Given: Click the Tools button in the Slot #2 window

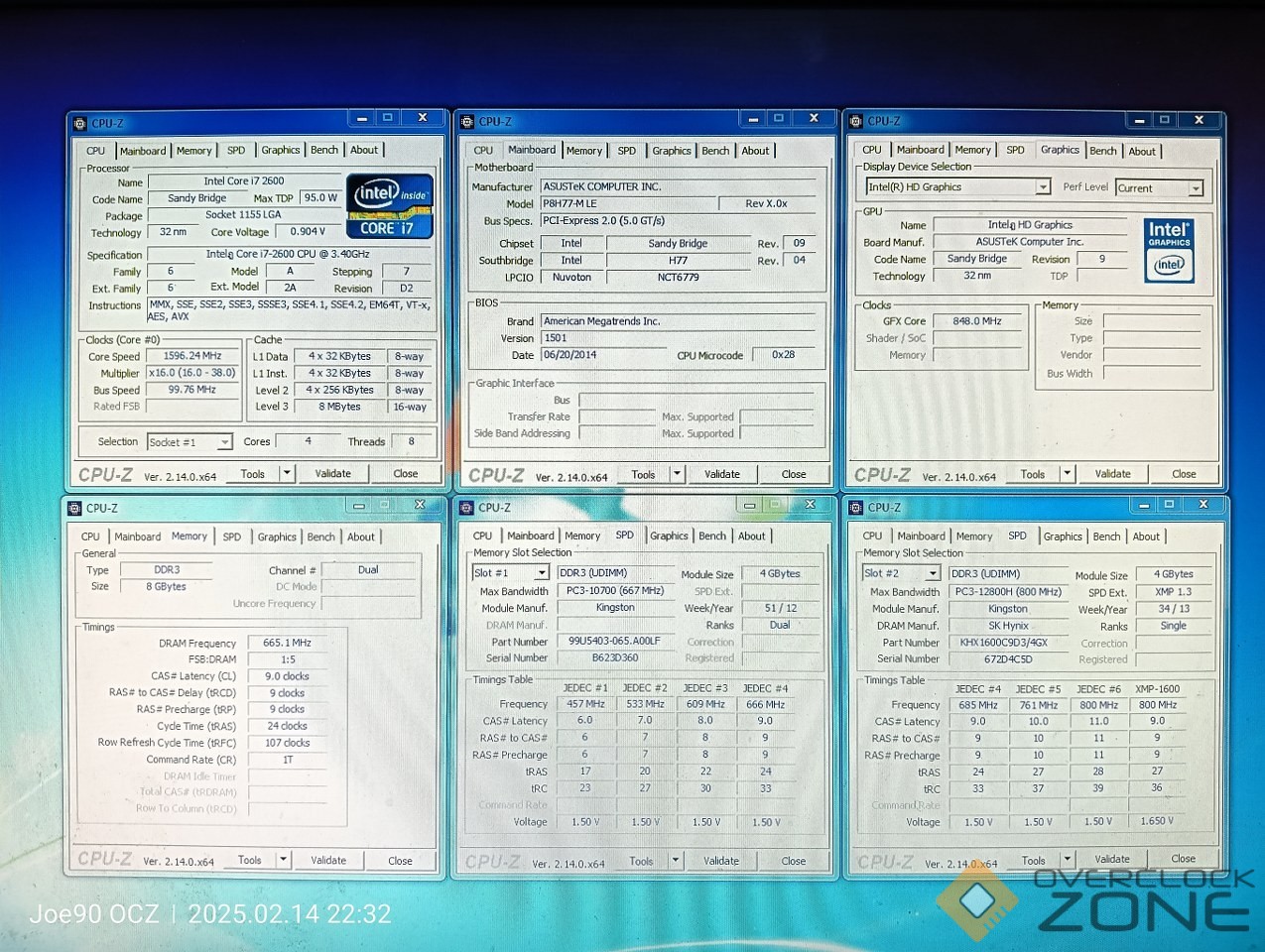Looking at the screenshot, I should [x=1034, y=861].
